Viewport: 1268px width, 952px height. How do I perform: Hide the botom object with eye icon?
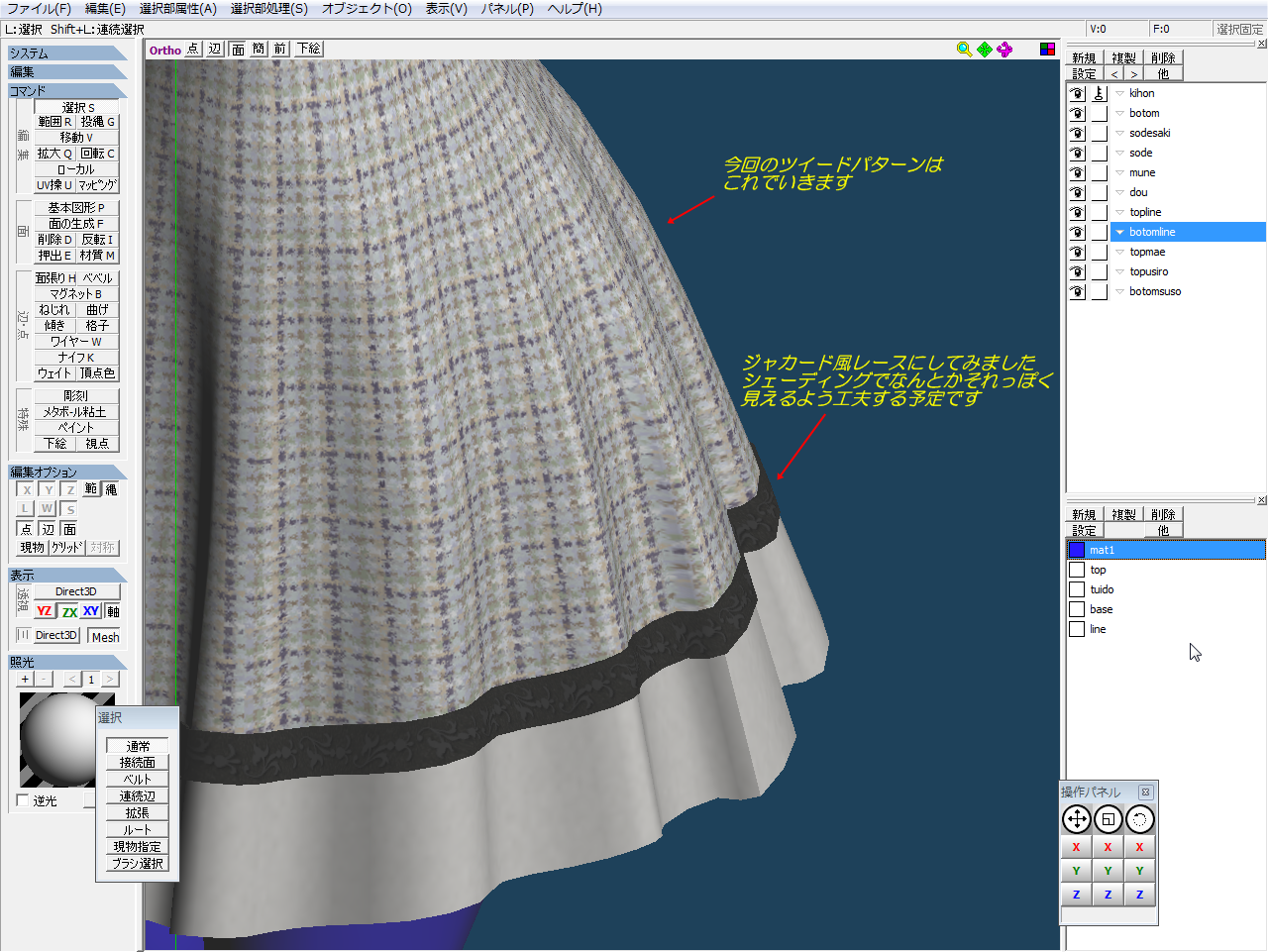1077,113
